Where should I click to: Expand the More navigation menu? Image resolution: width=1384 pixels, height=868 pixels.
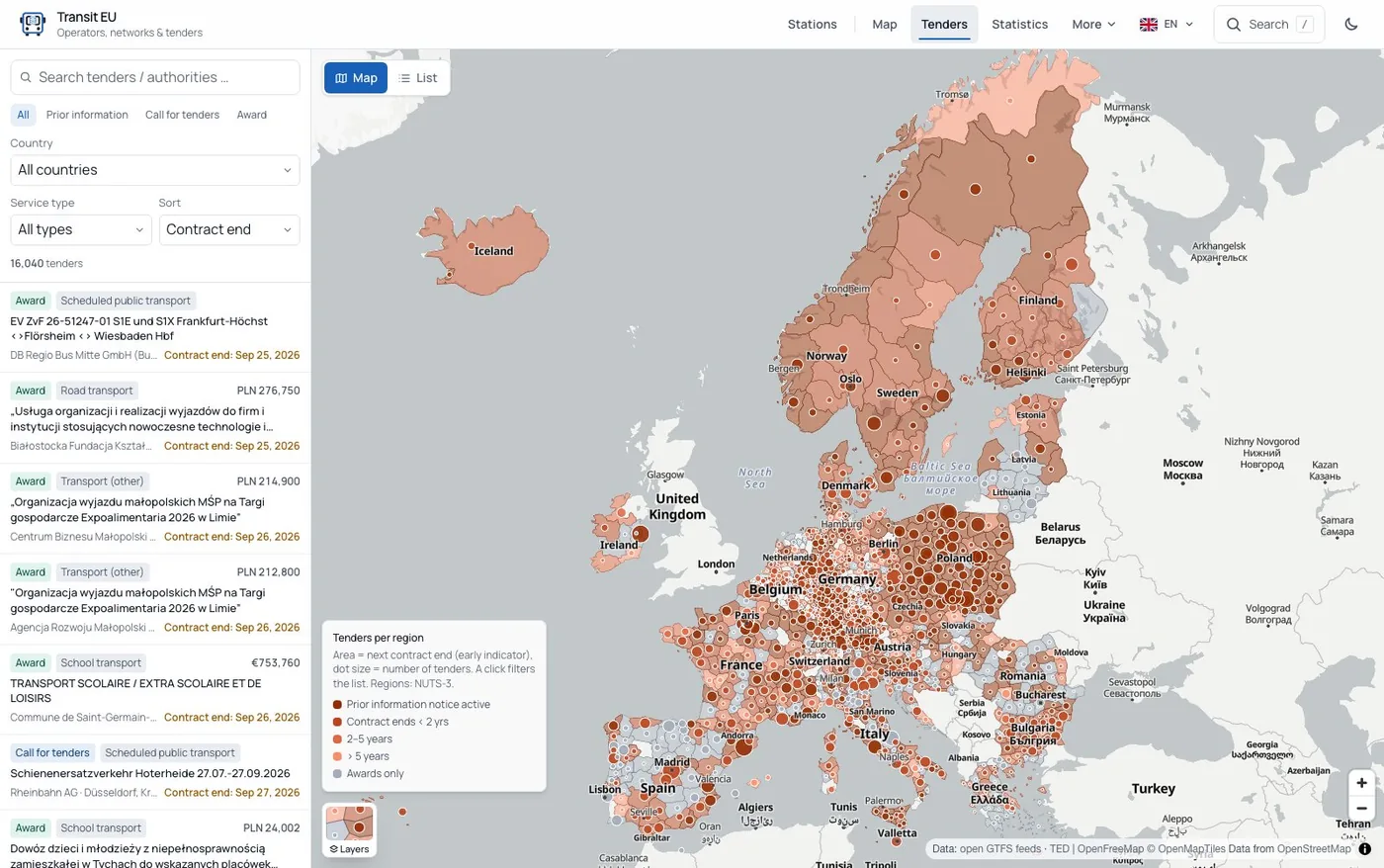1093,24
